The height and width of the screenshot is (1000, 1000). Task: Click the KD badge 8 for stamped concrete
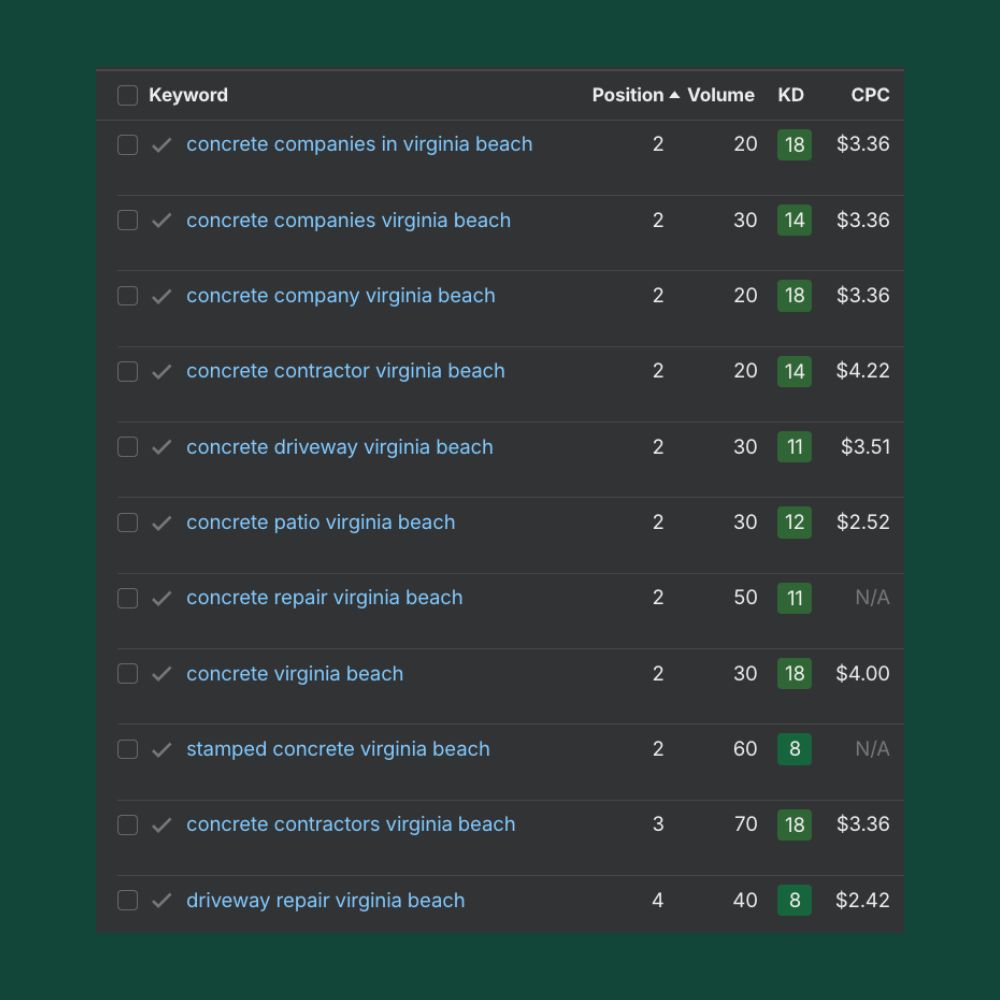point(794,749)
